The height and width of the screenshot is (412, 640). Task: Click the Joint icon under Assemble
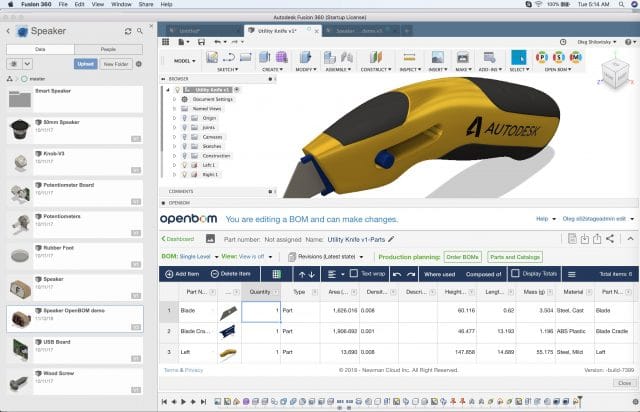[x=347, y=58]
